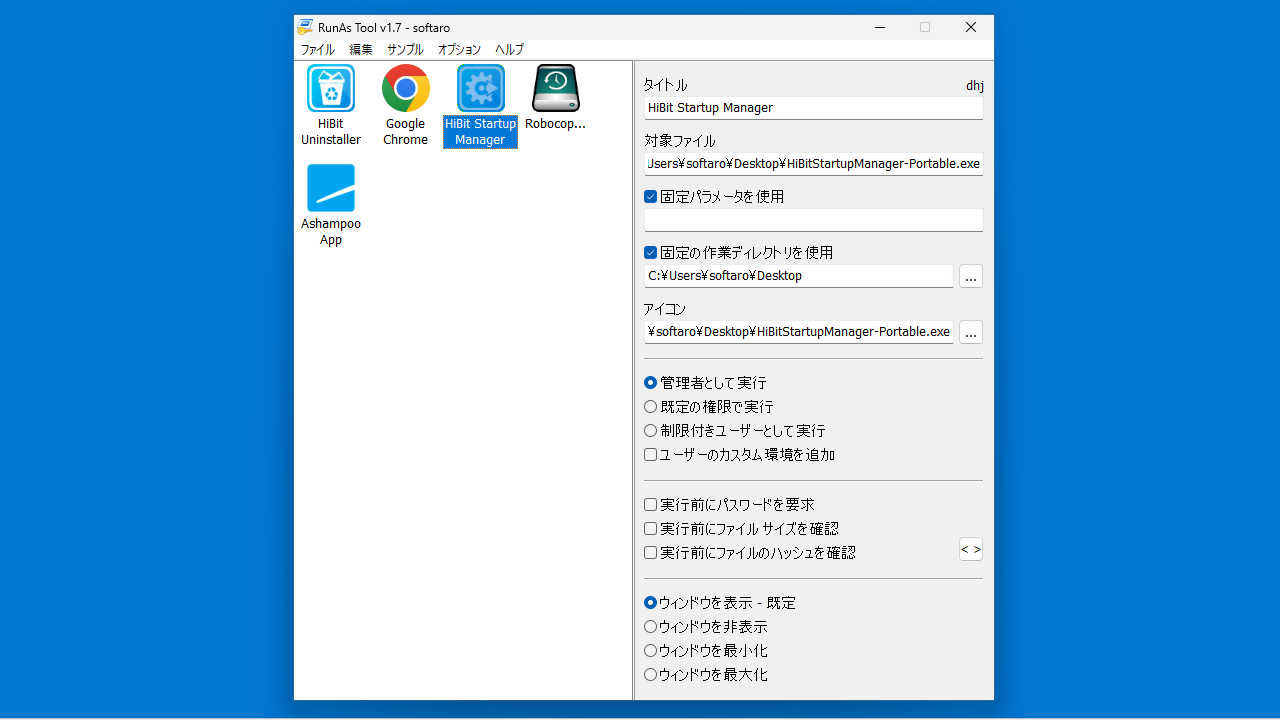The height and width of the screenshot is (720, 1280).
Task: Open the ファイル menu
Action: tap(318, 49)
